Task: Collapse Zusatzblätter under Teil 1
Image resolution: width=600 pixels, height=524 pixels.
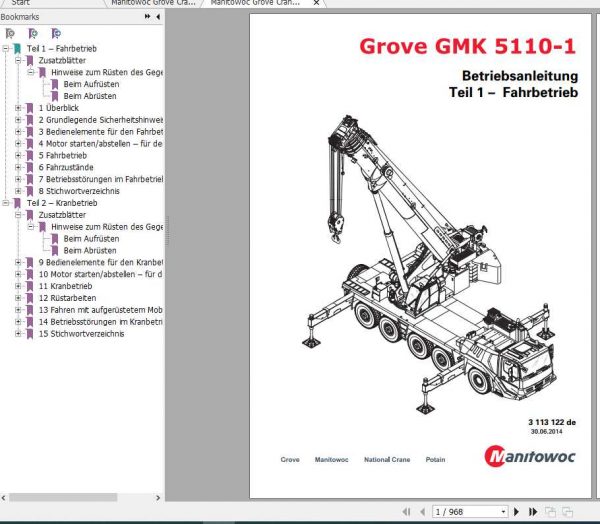Action: coord(18,60)
